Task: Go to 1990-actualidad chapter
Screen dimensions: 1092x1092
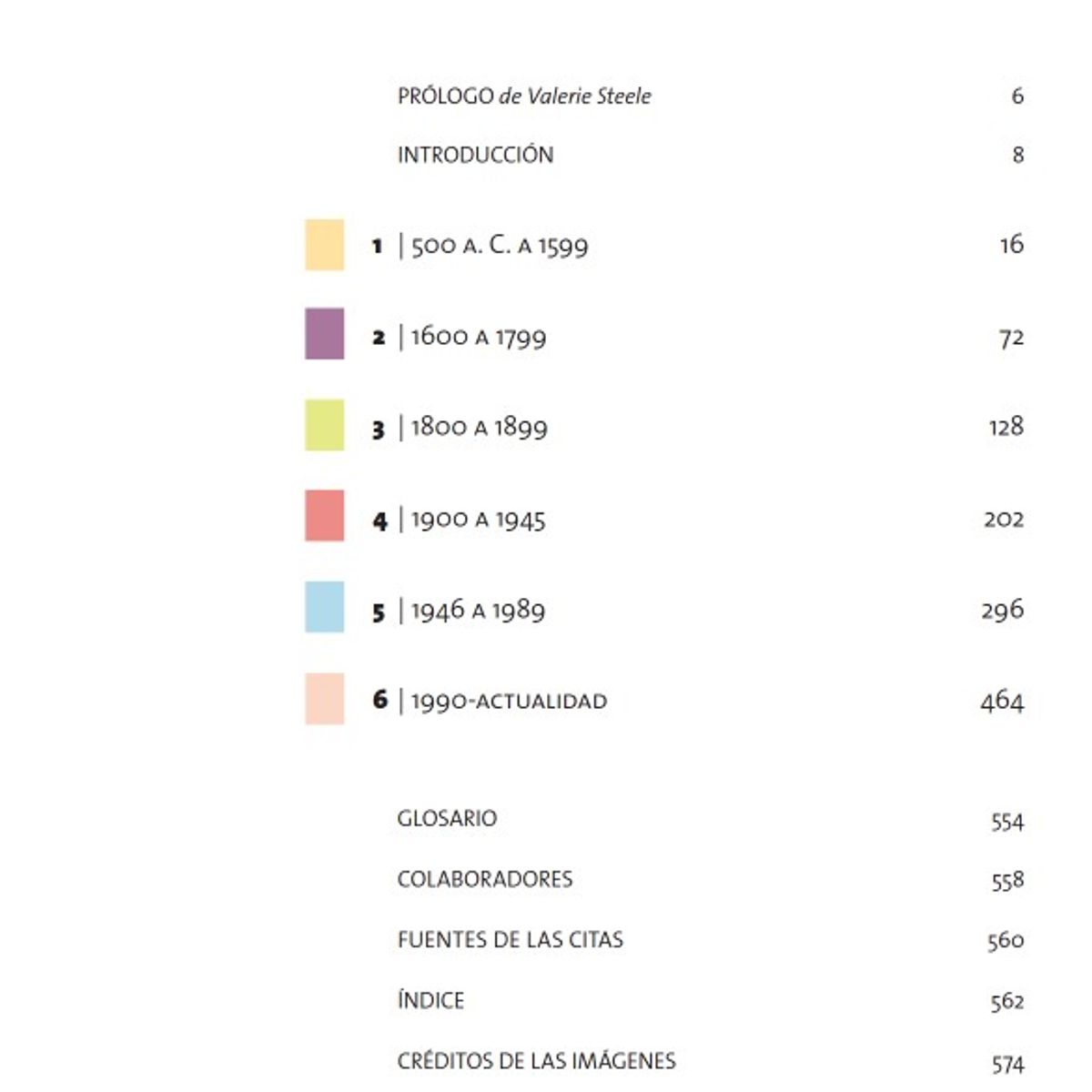Action: [509, 701]
